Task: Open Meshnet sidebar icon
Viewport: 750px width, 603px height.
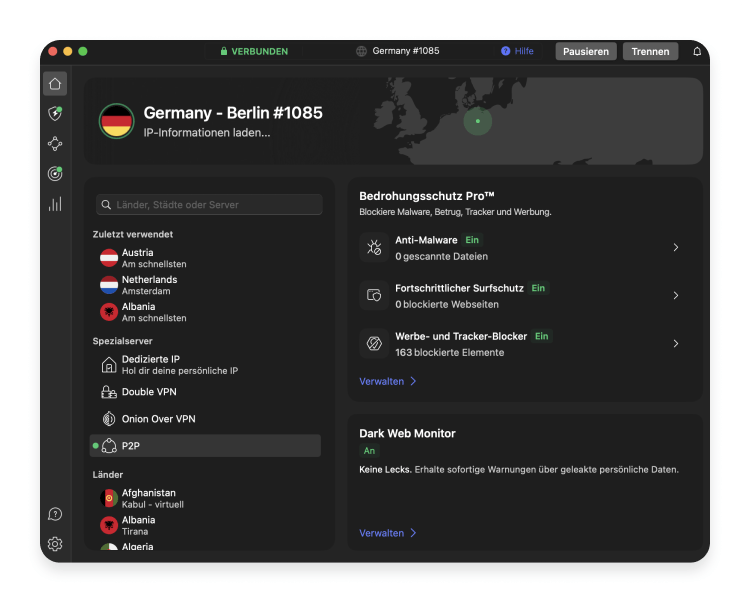Action: point(55,143)
